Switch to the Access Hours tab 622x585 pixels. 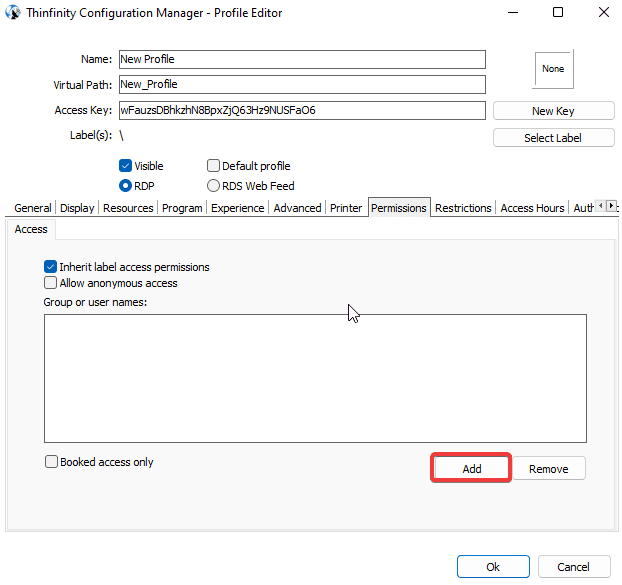pos(532,208)
